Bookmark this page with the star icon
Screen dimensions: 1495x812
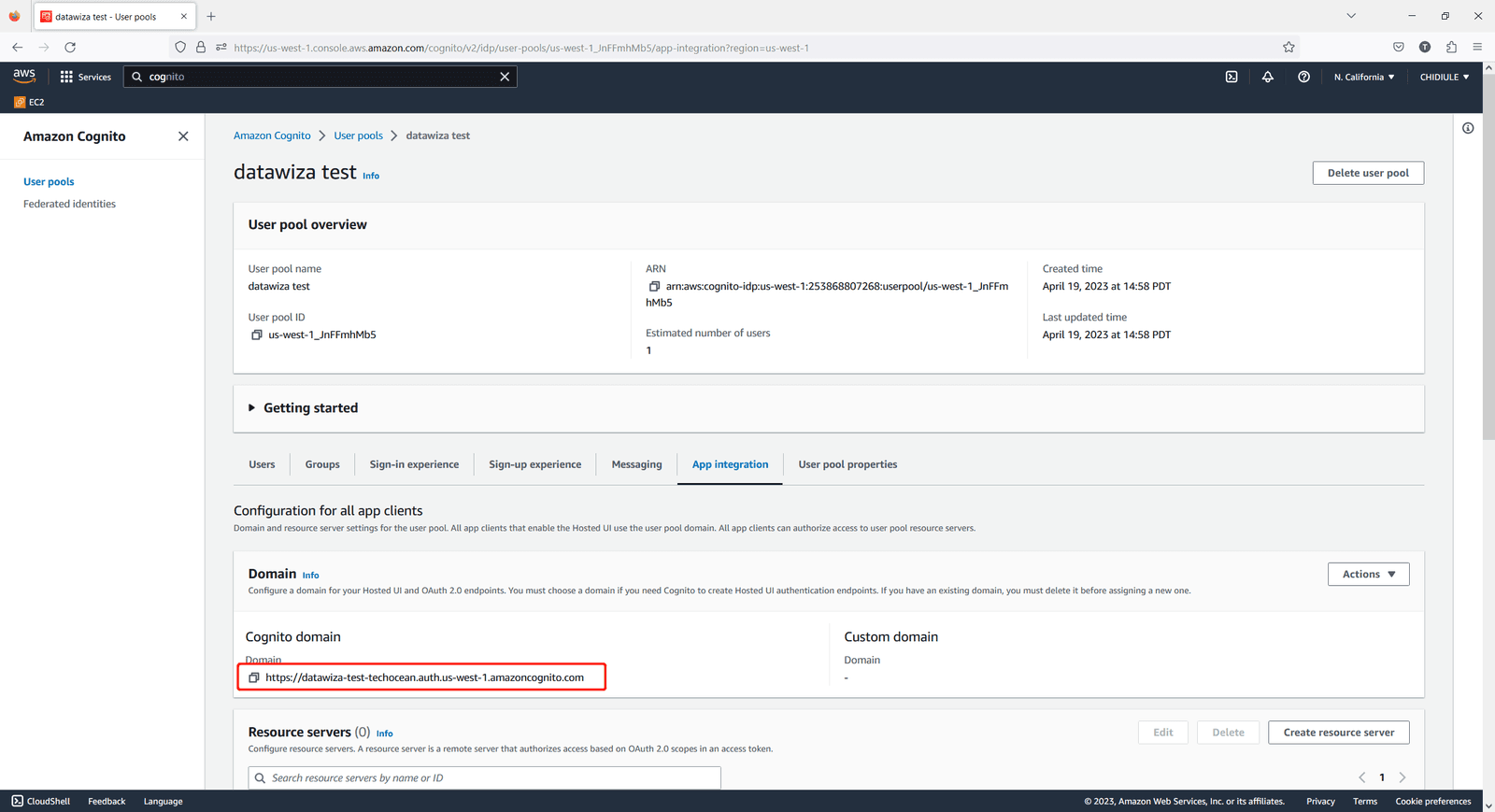(1289, 47)
